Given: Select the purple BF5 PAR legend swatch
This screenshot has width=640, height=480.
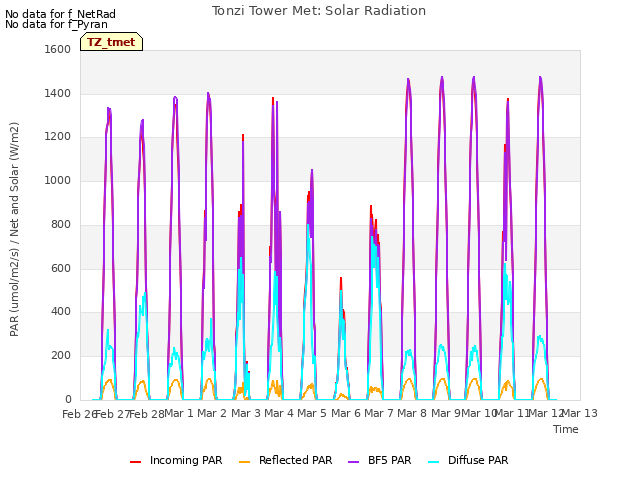Looking at the screenshot, I should tap(353, 462).
